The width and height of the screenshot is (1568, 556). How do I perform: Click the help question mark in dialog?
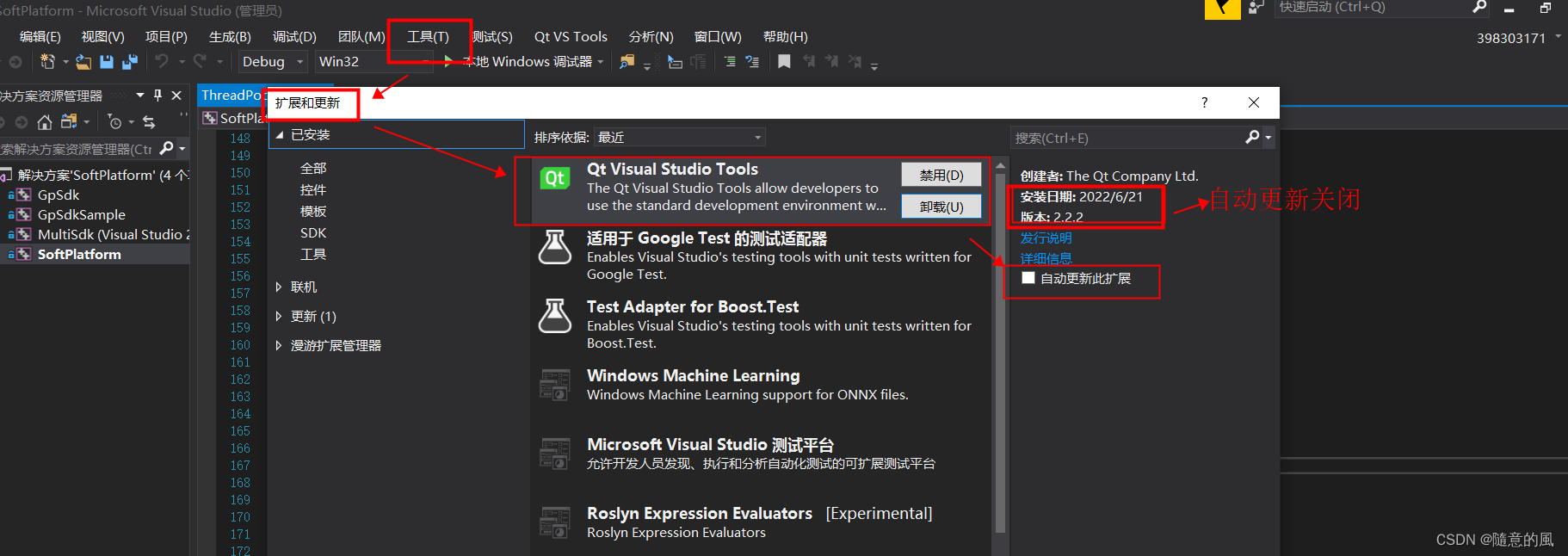coord(1204,102)
